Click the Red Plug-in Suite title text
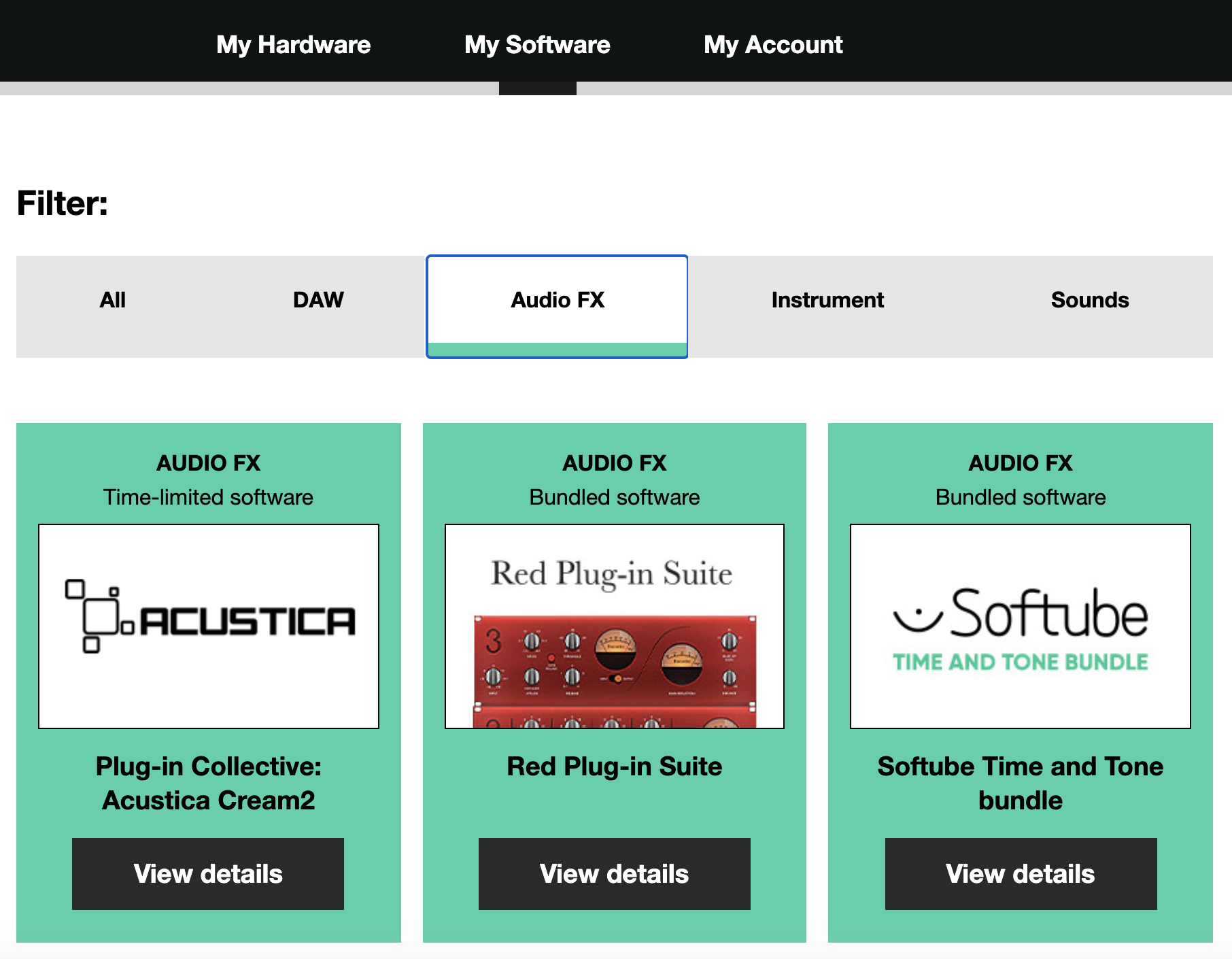The height and width of the screenshot is (959, 1232). [615, 767]
